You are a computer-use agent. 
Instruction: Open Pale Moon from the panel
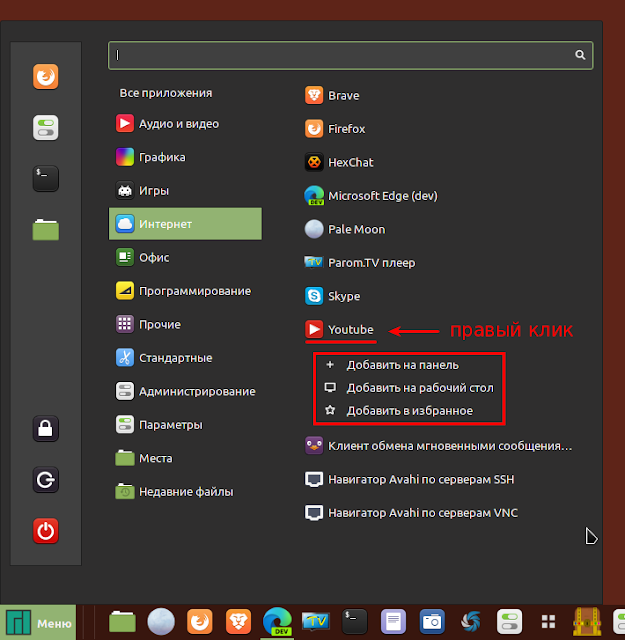[x=161, y=622]
